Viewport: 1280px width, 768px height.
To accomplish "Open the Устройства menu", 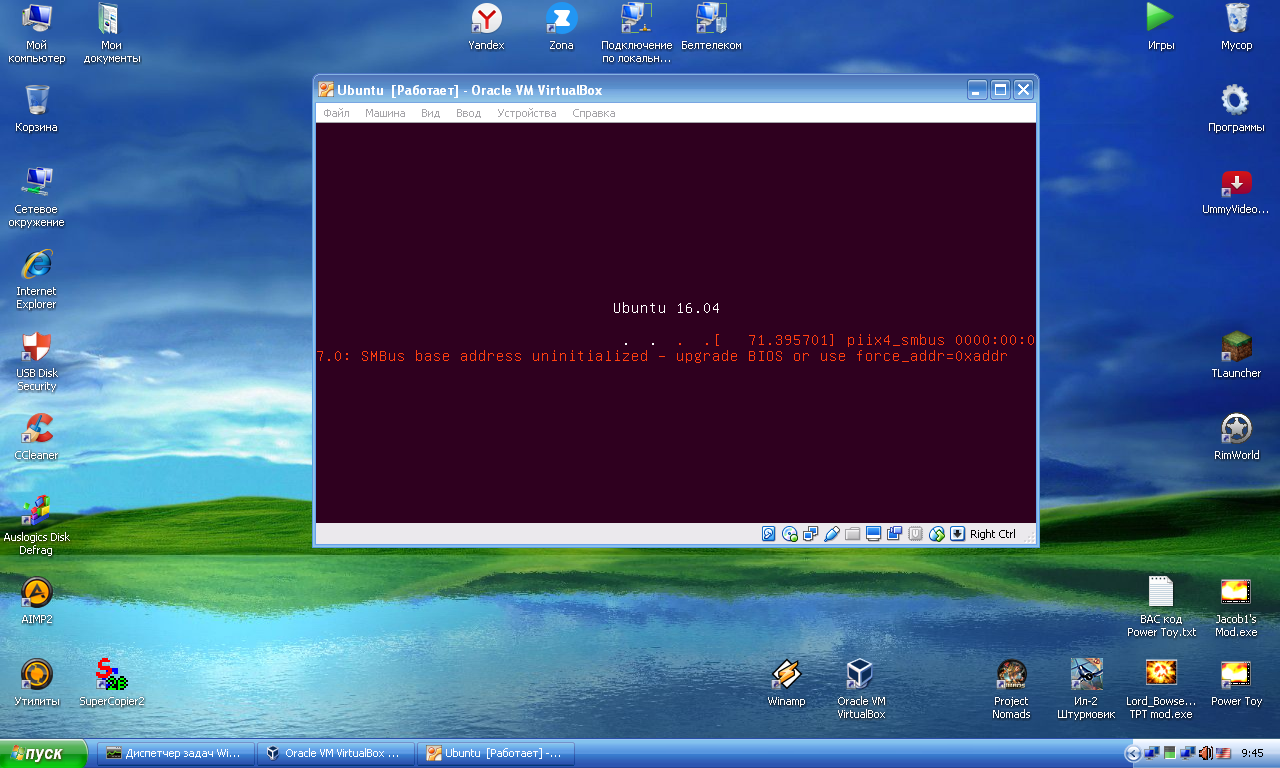I will [526, 113].
